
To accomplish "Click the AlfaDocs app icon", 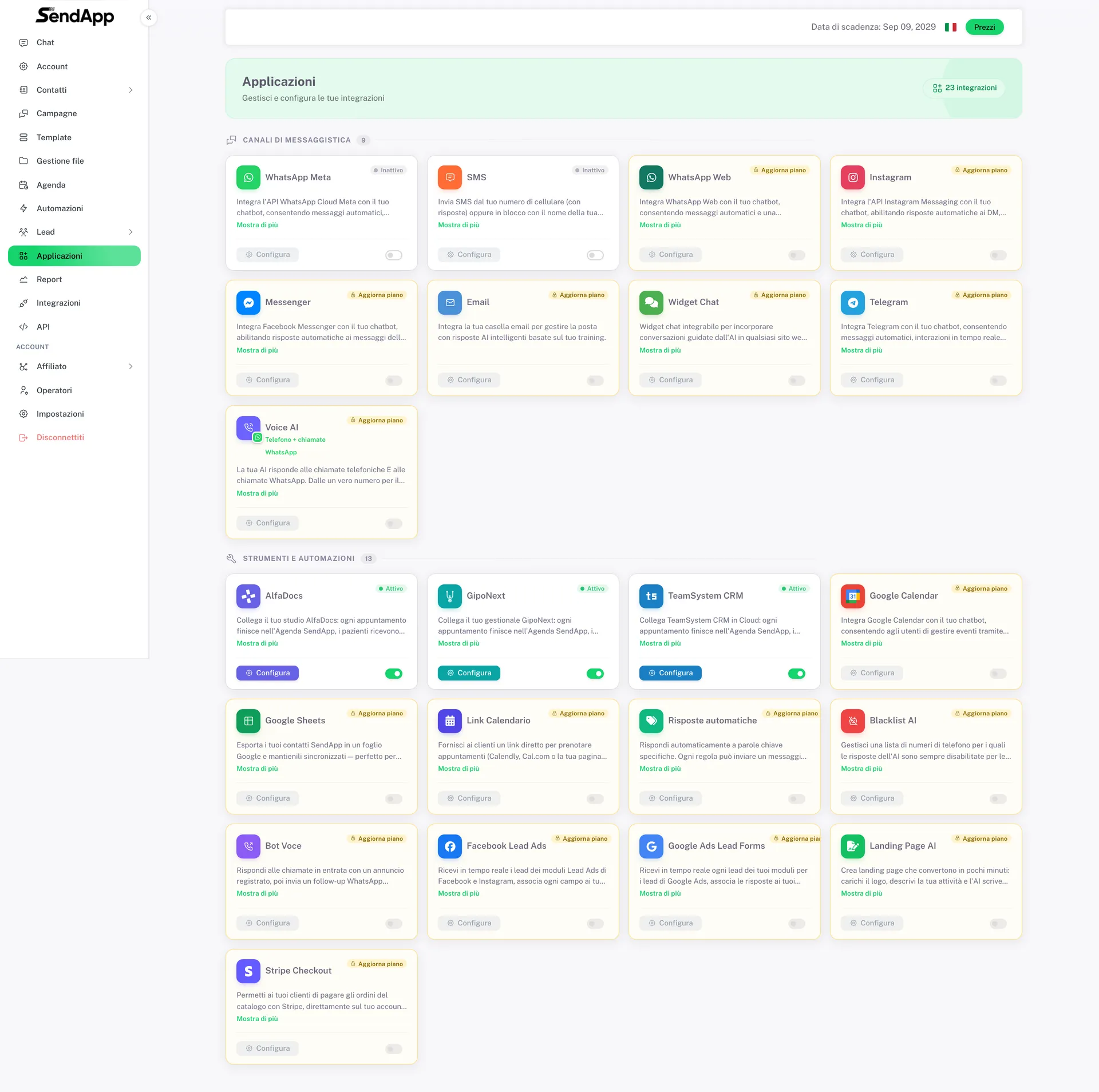I will coord(248,596).
